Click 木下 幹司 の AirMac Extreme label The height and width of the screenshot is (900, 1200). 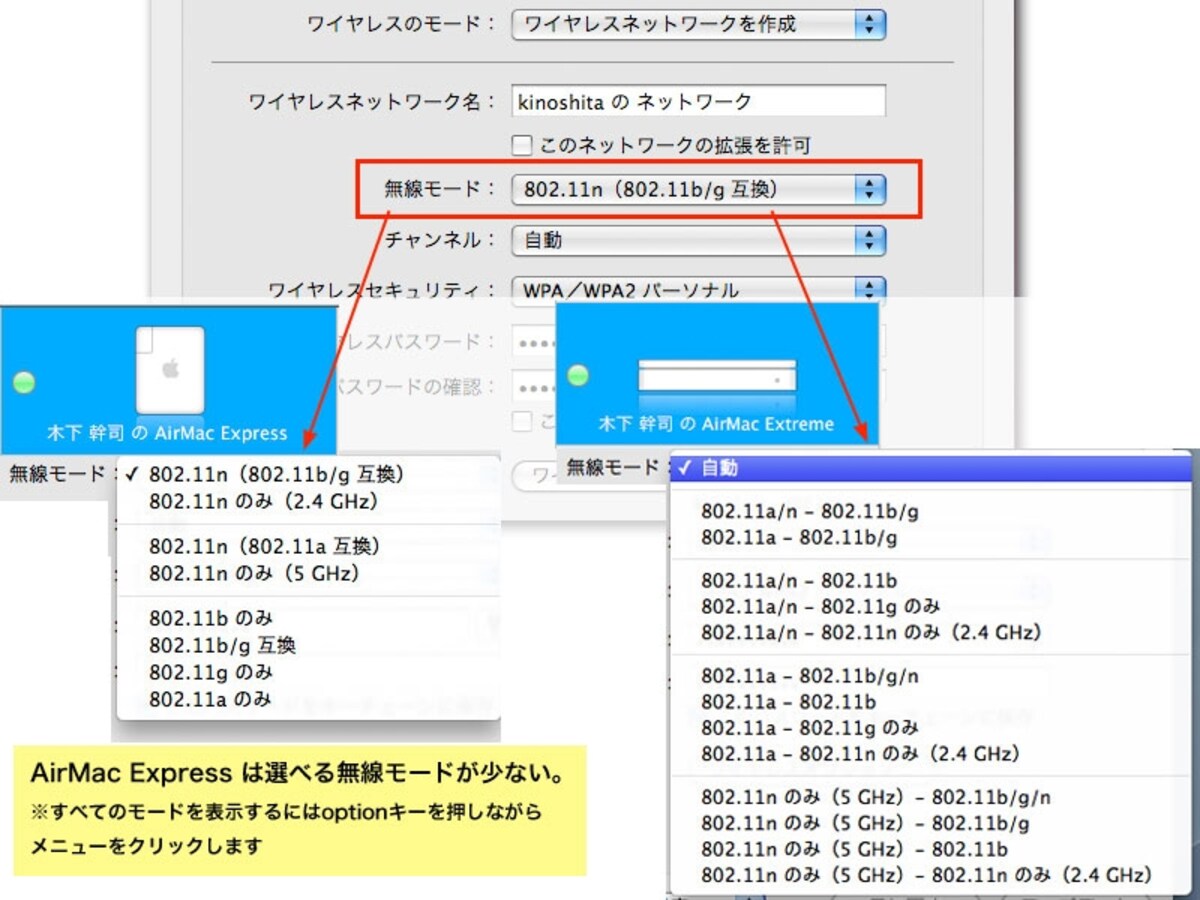click(x=716, y=424)
